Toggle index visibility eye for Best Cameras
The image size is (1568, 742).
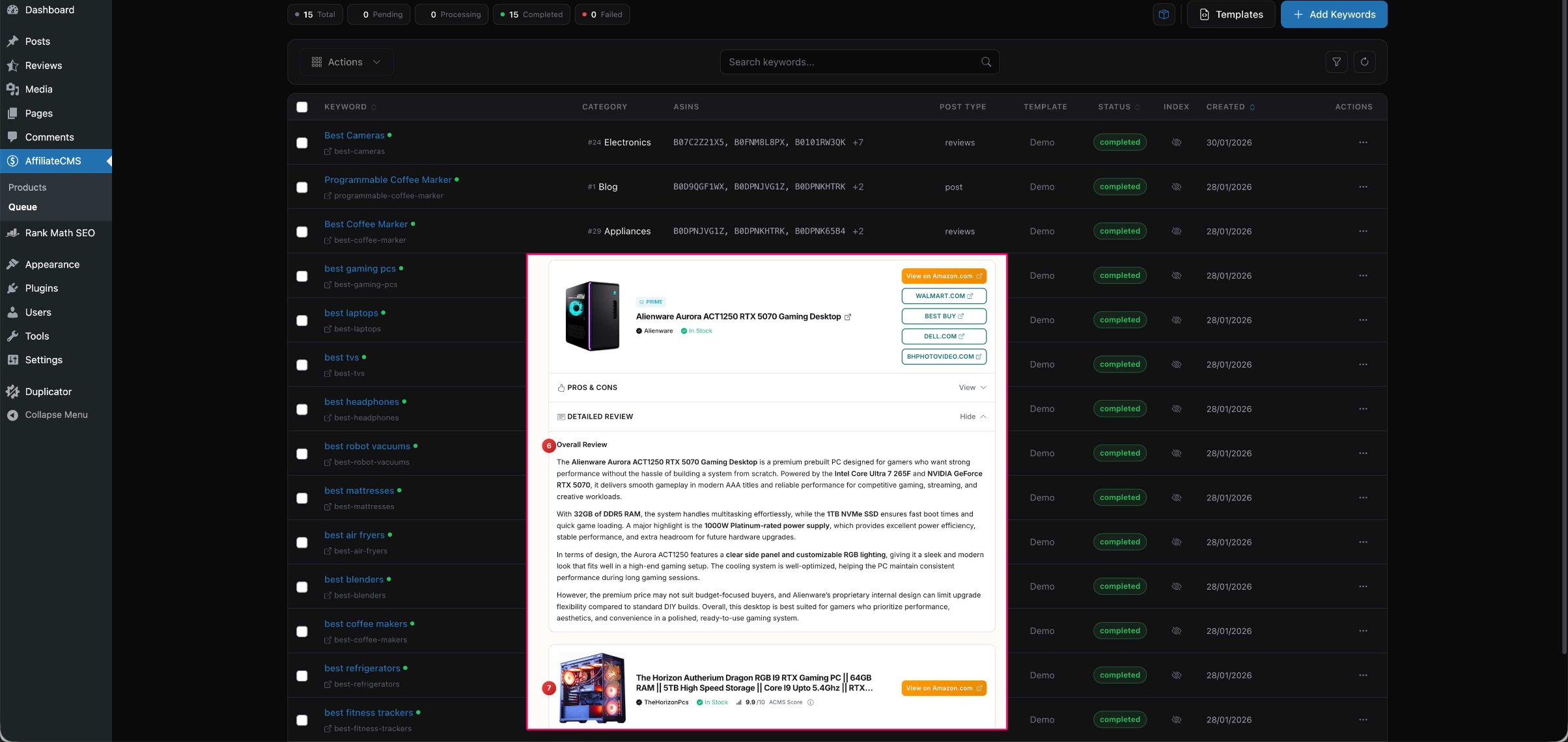tap(1176, 143)
